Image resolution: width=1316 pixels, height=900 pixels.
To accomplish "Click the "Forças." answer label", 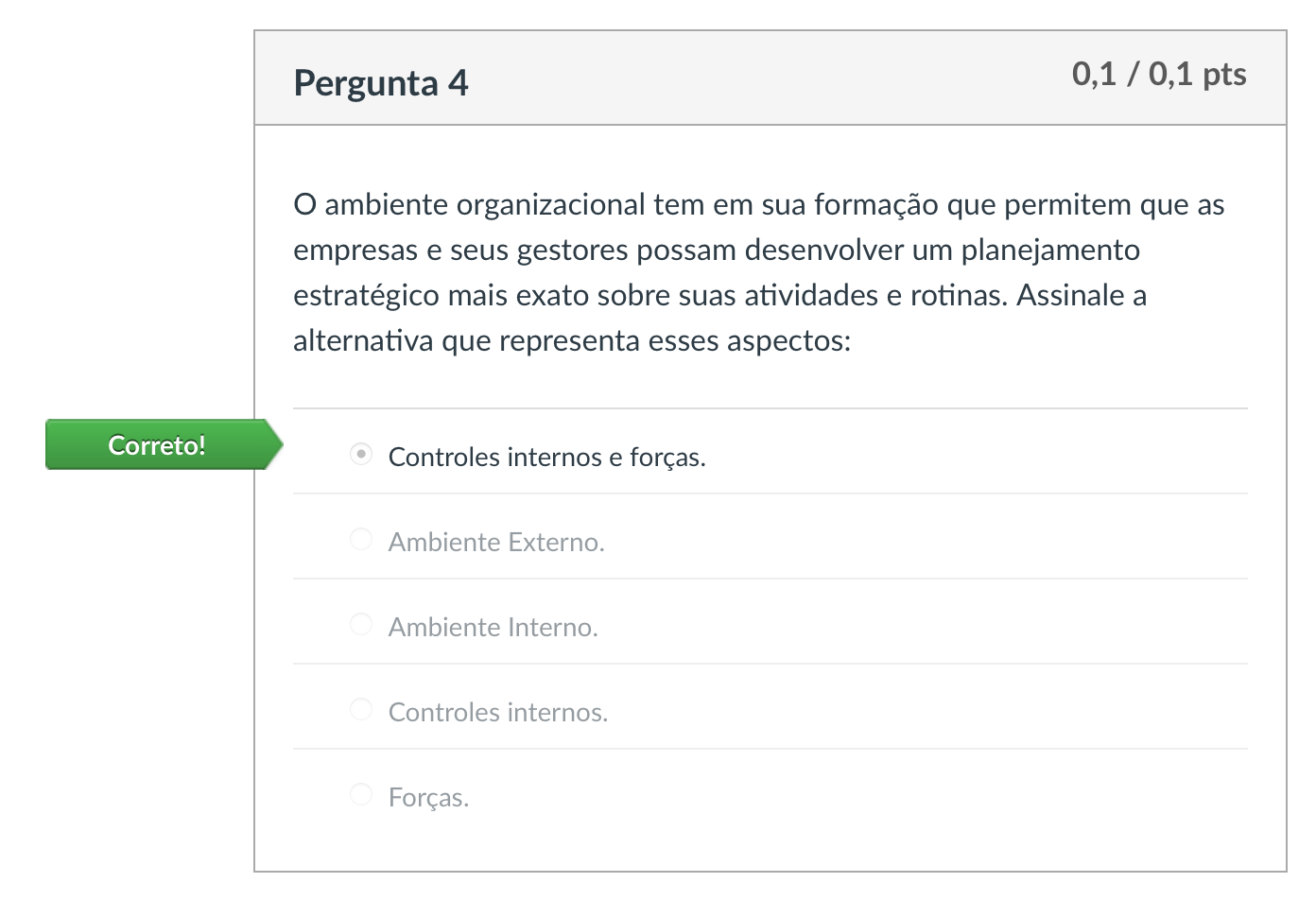I will (x=428, y=798).
